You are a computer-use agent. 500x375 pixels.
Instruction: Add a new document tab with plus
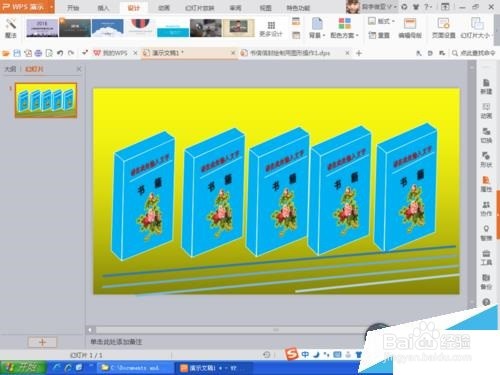pyautogui.click(x=359, y=53)
